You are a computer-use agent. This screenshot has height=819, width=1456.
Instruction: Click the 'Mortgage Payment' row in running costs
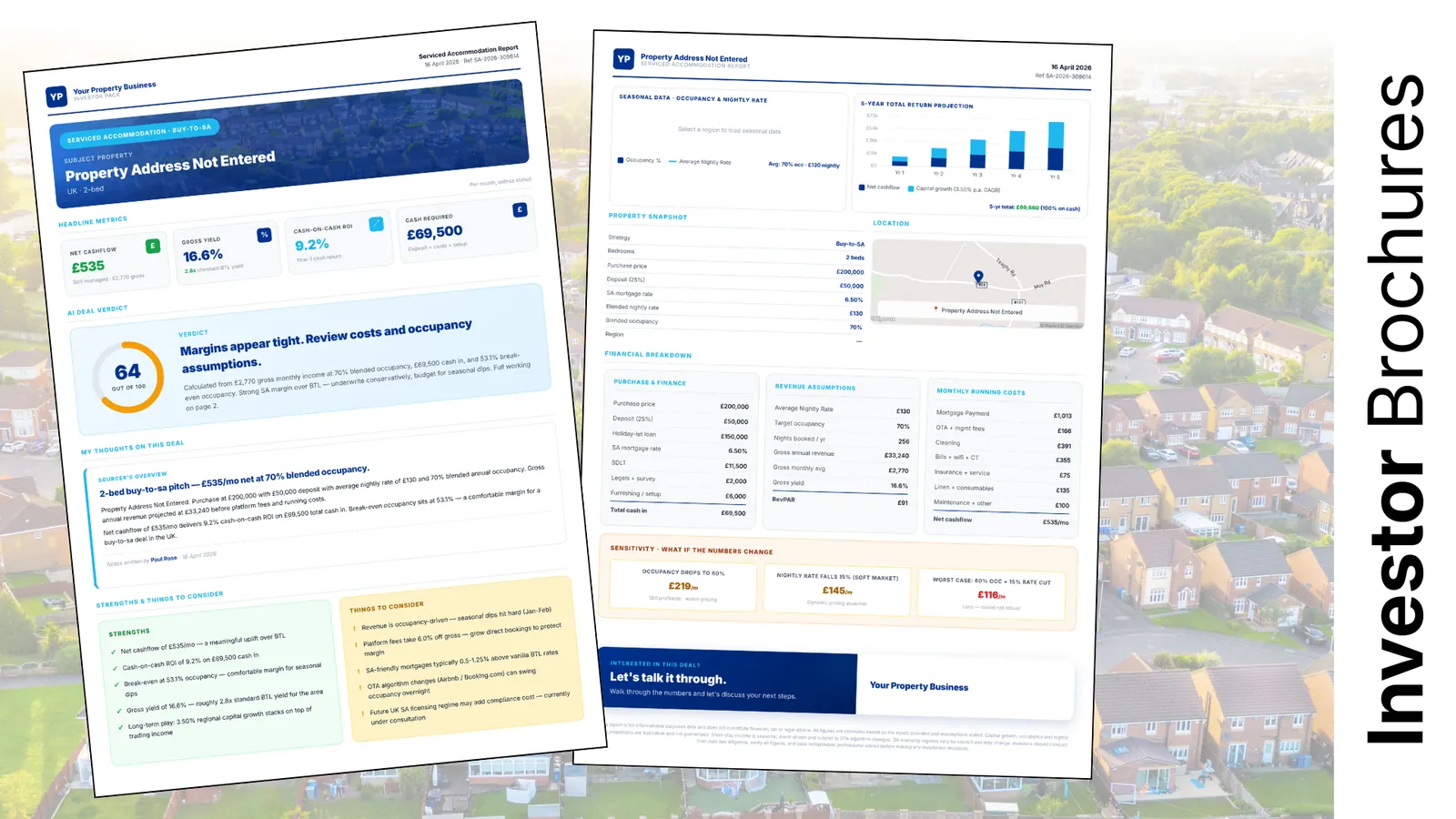pyautogui.click(x=1003, y=414)
